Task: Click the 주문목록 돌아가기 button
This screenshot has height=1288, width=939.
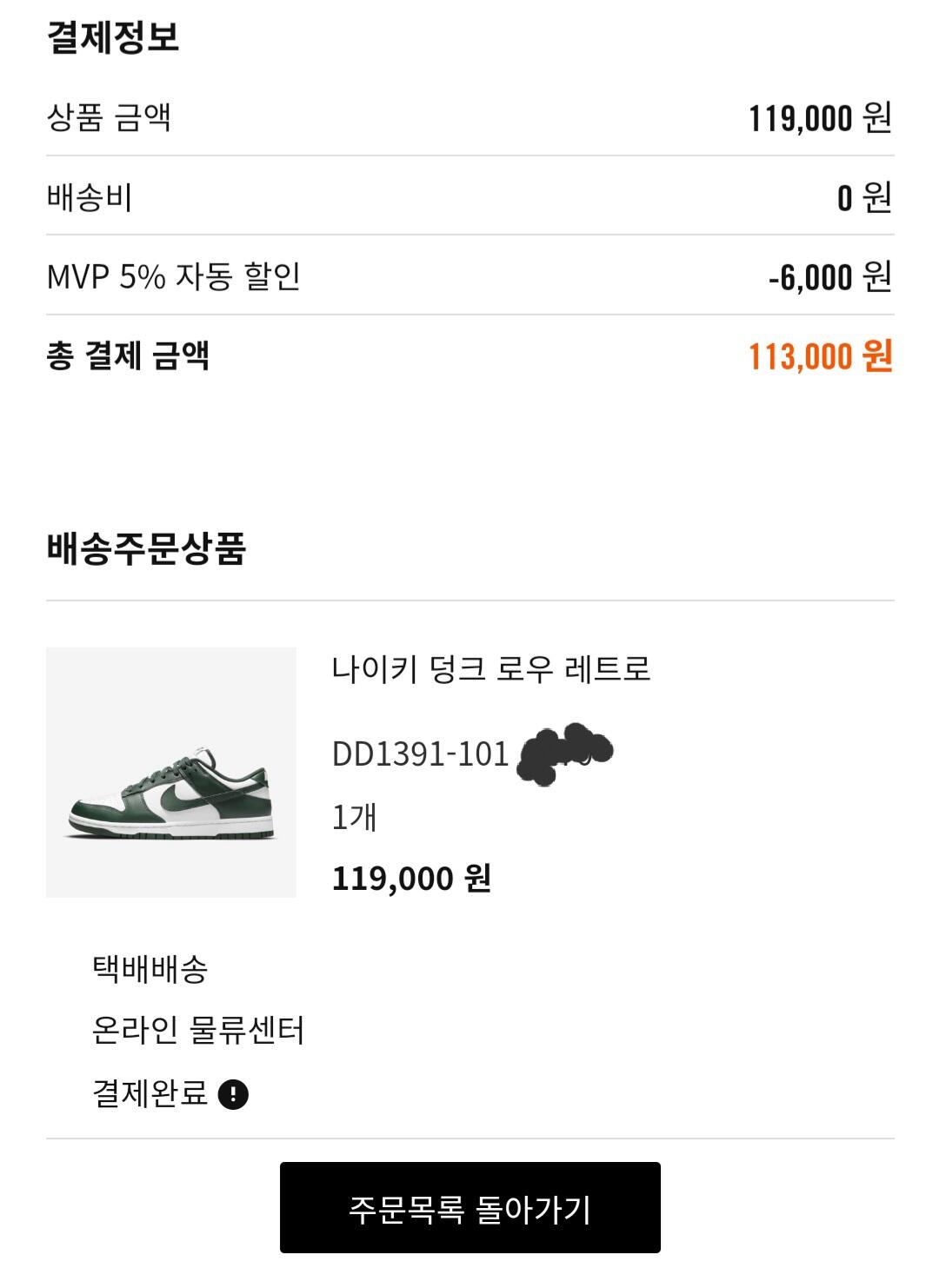Action: click(469, 1207)
